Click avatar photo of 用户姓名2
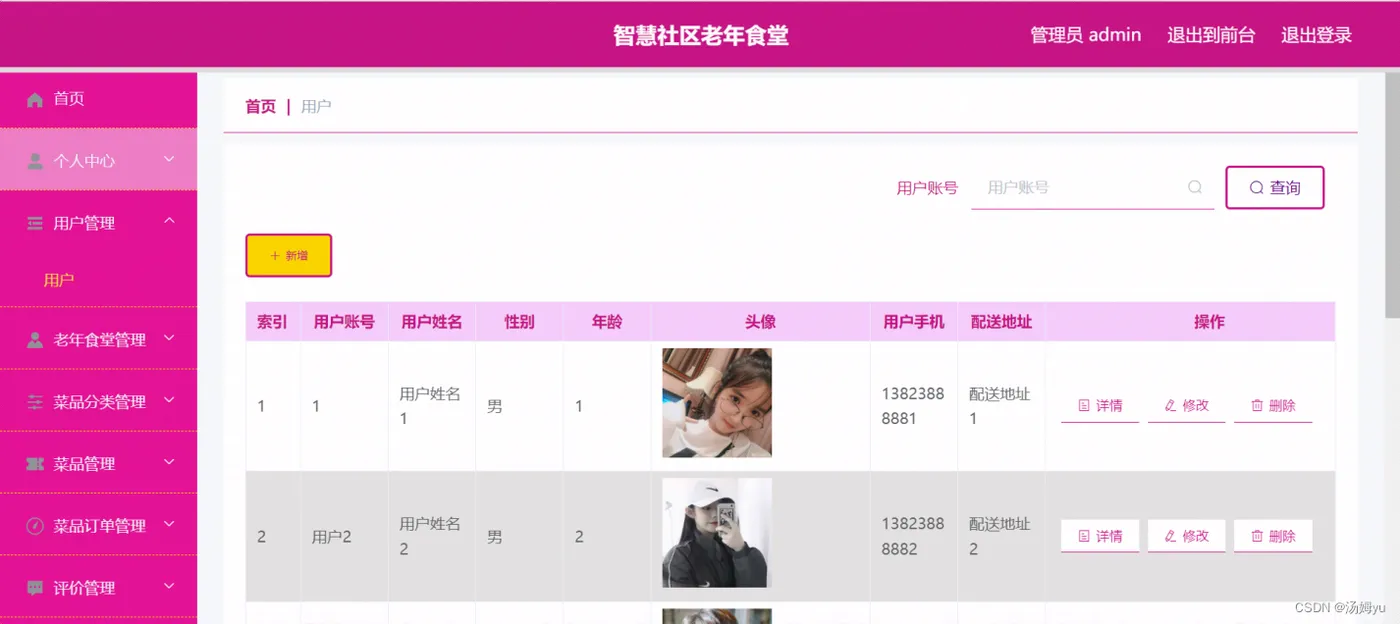 click(x=717, y=533)
